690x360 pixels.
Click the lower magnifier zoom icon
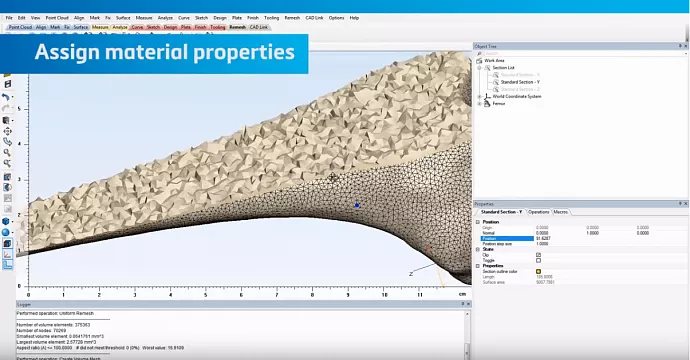pos(7,163)
